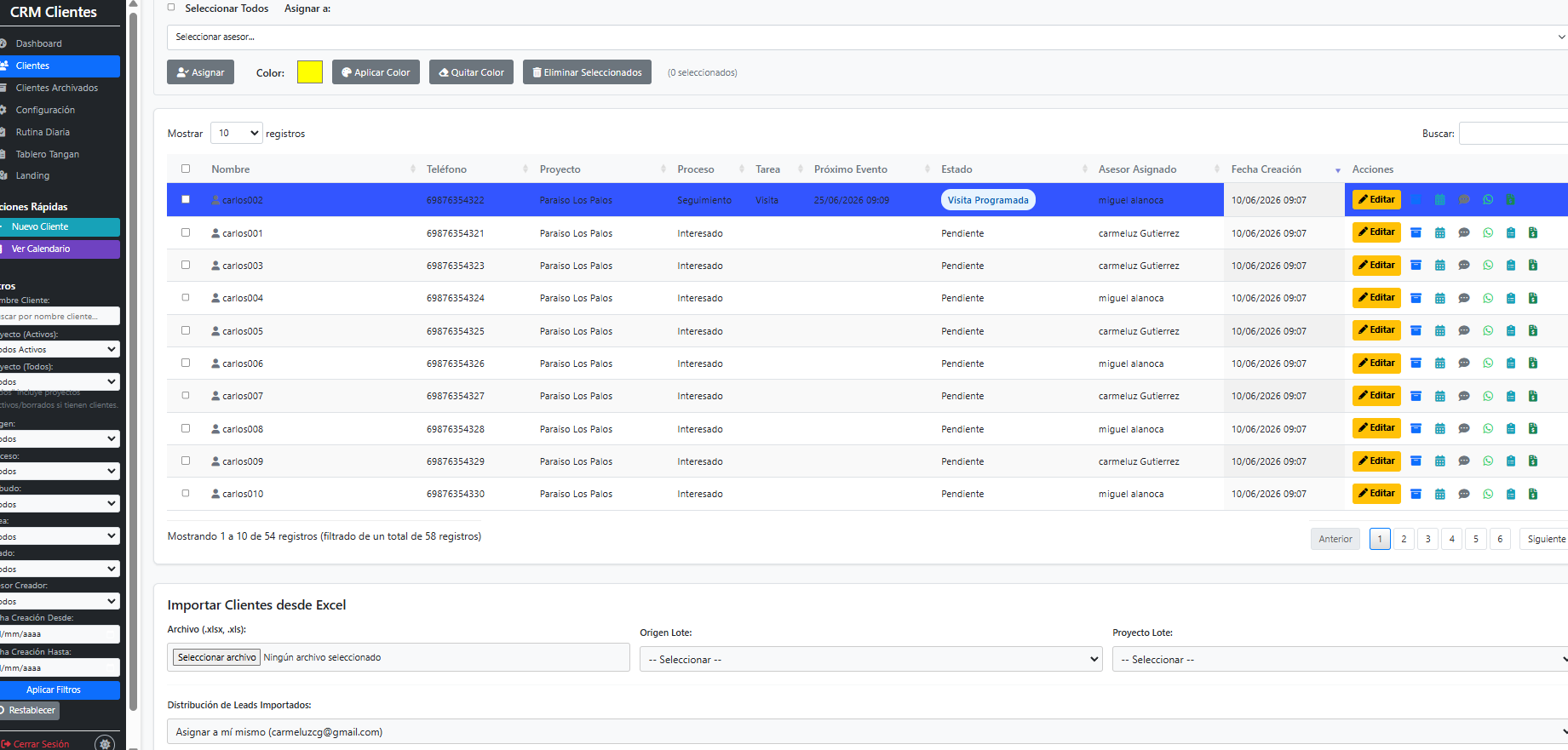Click settings gear beside Cerrar Sesión
The image size is (1568, 750).
tap(105, 743)
